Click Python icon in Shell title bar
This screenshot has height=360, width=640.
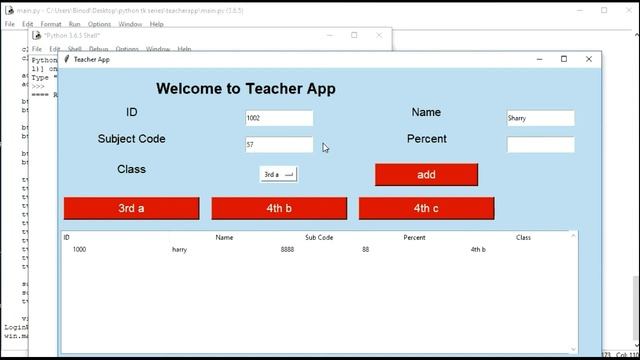tap(37, 36)
